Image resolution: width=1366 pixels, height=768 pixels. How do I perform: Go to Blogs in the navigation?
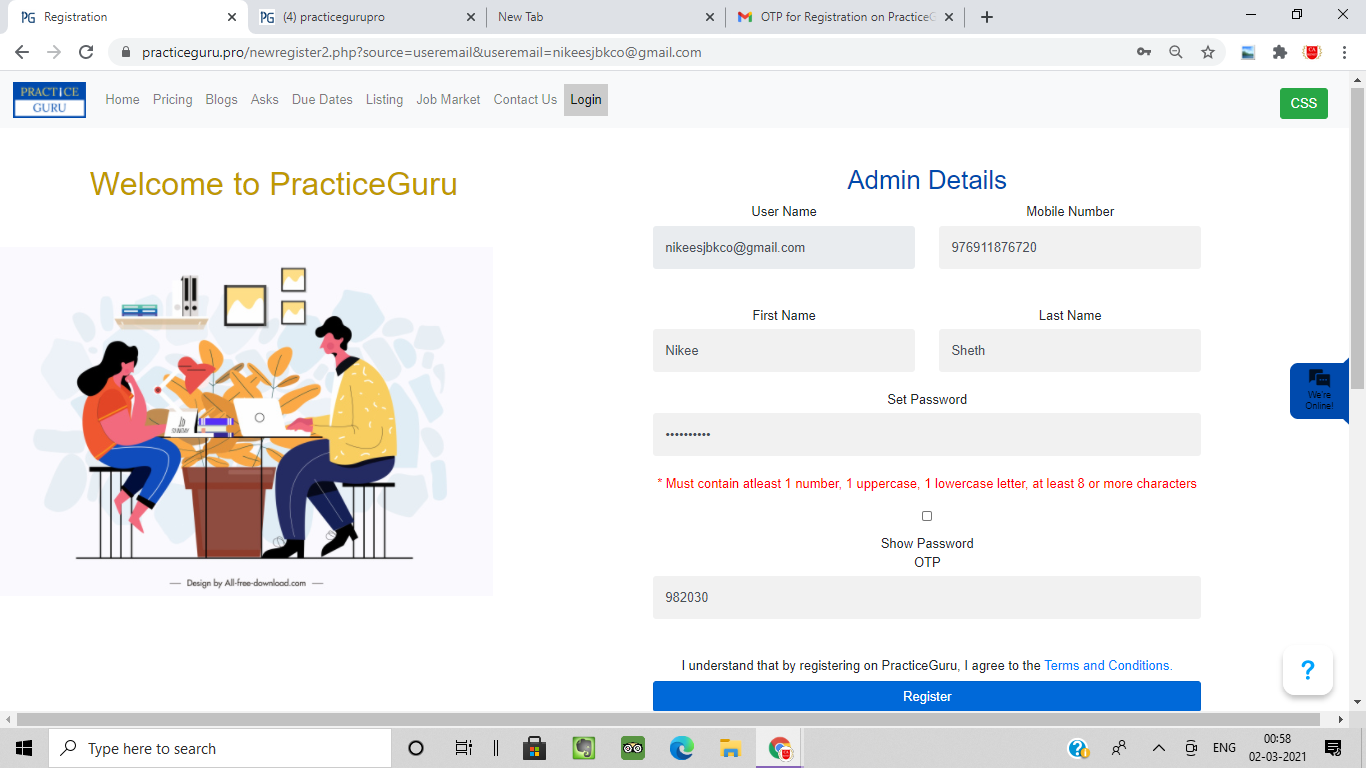tap(221, 99)
